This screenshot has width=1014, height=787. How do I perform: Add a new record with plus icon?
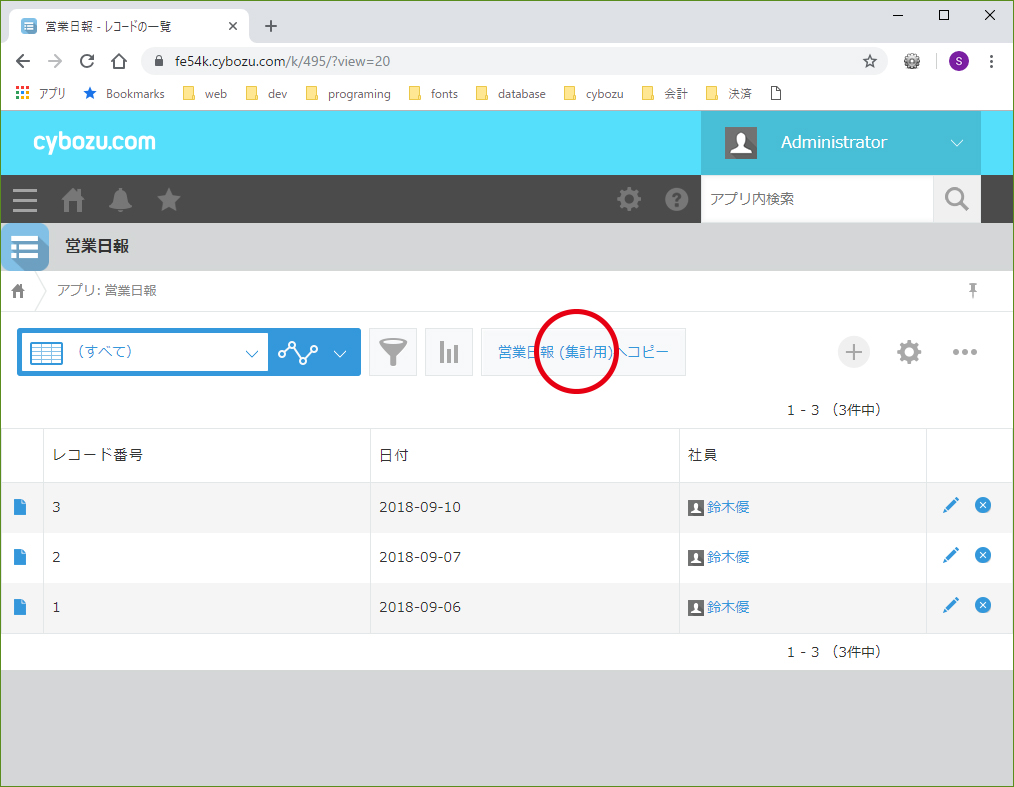tap(854, 352)
